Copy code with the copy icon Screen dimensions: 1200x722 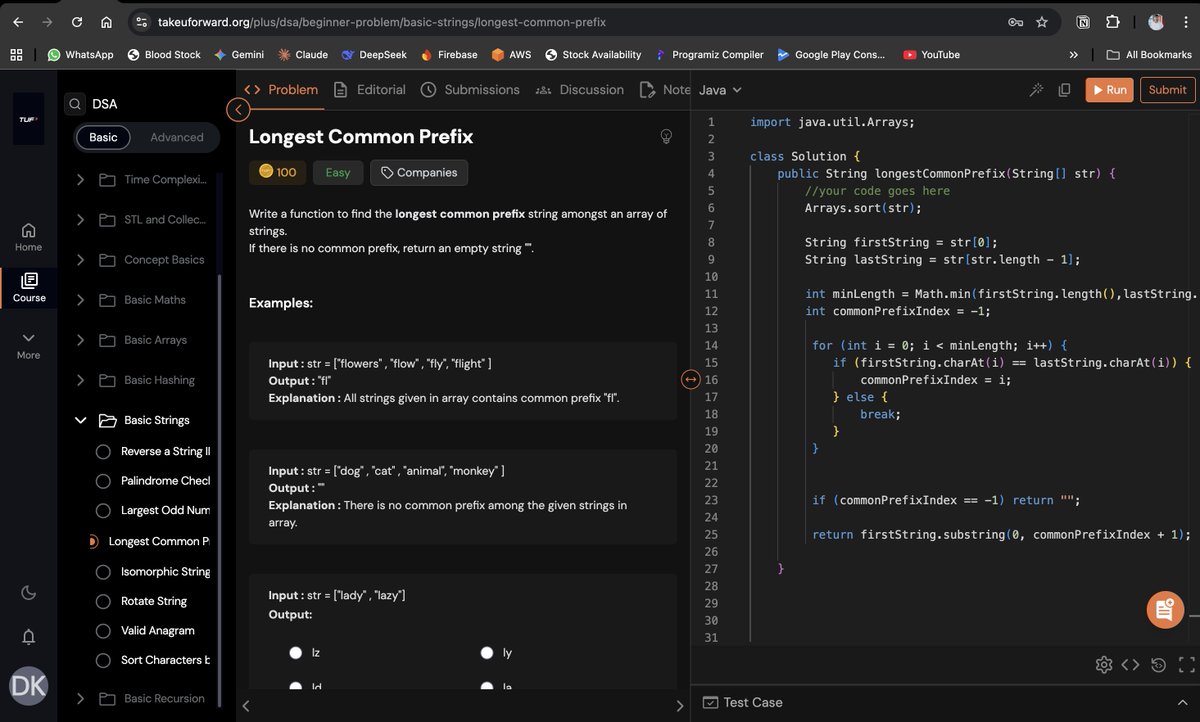pos(1064,90)
